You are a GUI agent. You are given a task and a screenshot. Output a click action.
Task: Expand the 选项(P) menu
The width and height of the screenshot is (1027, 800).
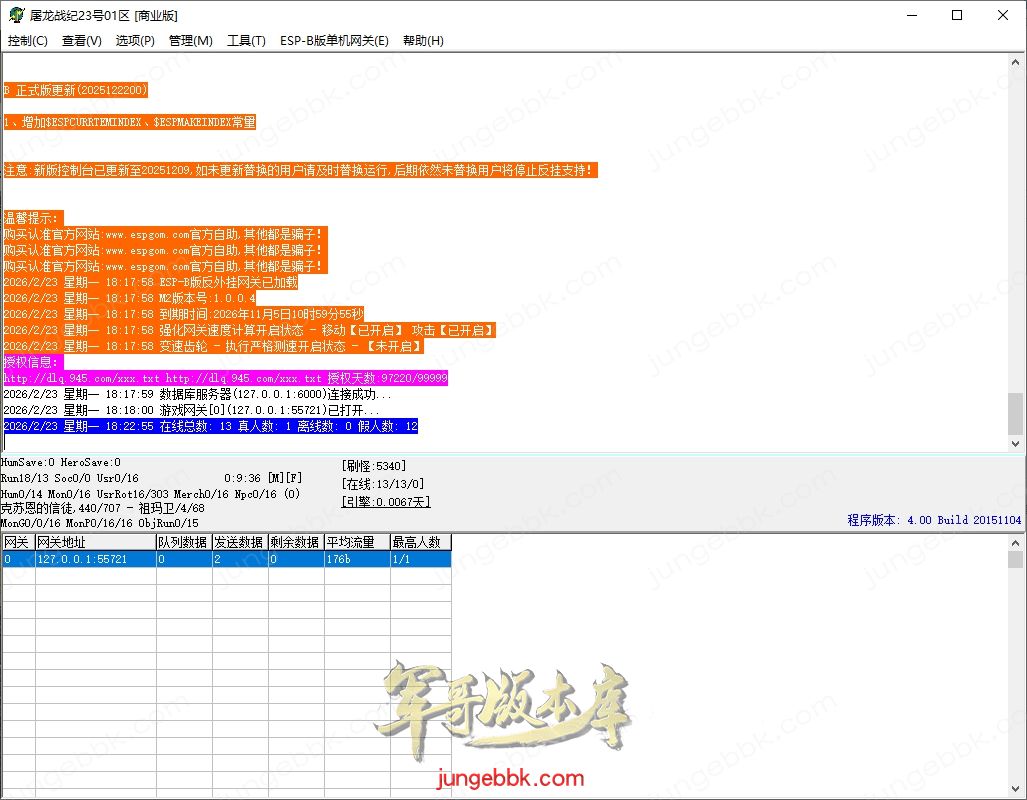[x=135, y=41]
